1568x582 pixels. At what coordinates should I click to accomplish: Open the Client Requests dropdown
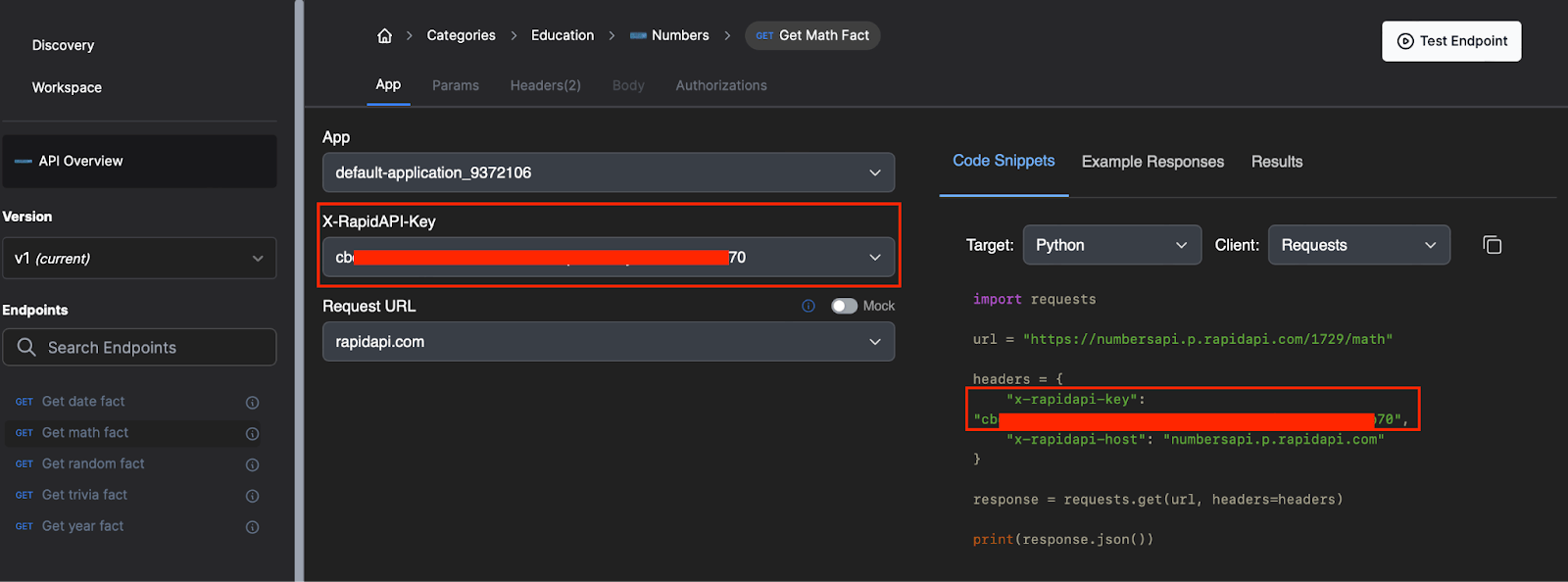[1358, 245]
